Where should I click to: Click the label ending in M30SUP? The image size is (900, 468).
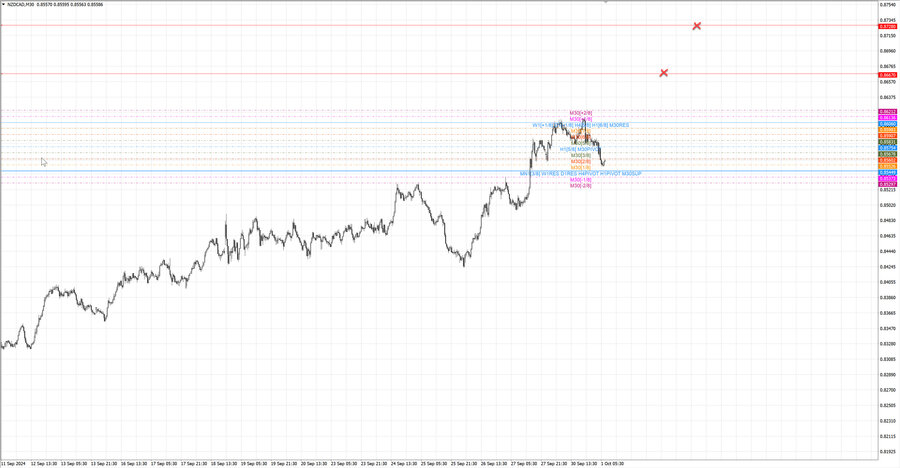(x=580, y=173)
